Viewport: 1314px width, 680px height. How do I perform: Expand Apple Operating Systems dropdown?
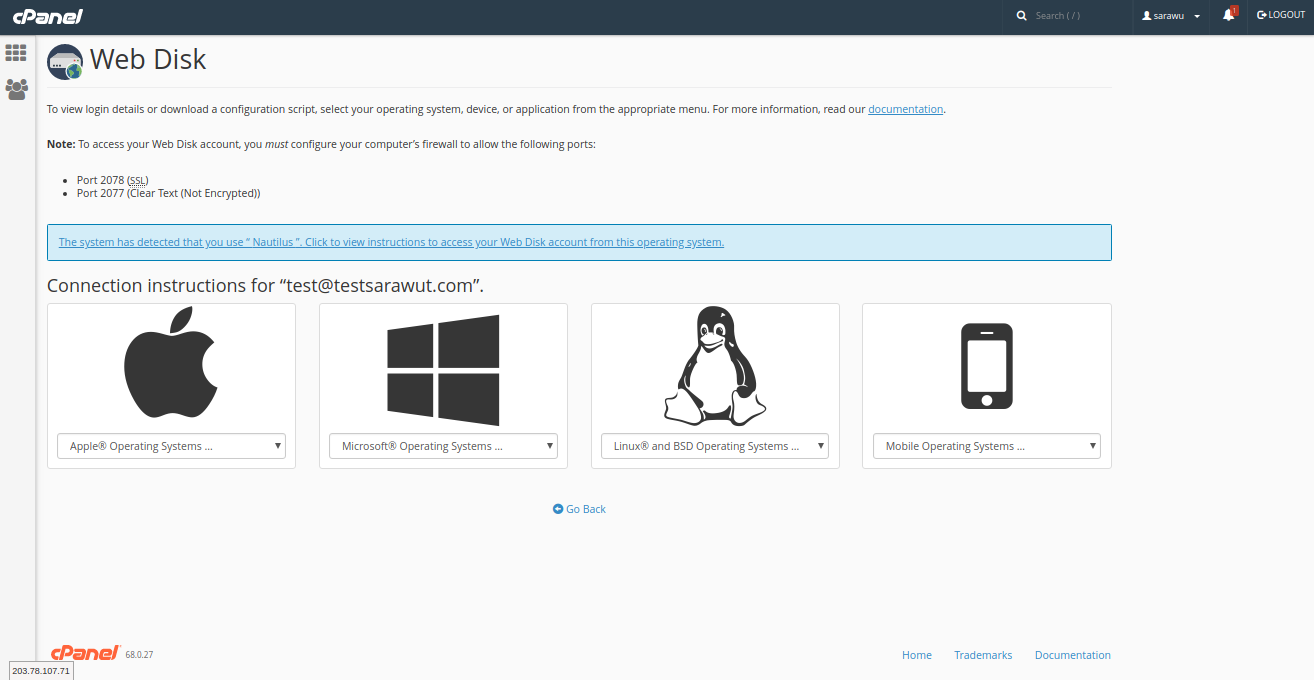[171, 446]
